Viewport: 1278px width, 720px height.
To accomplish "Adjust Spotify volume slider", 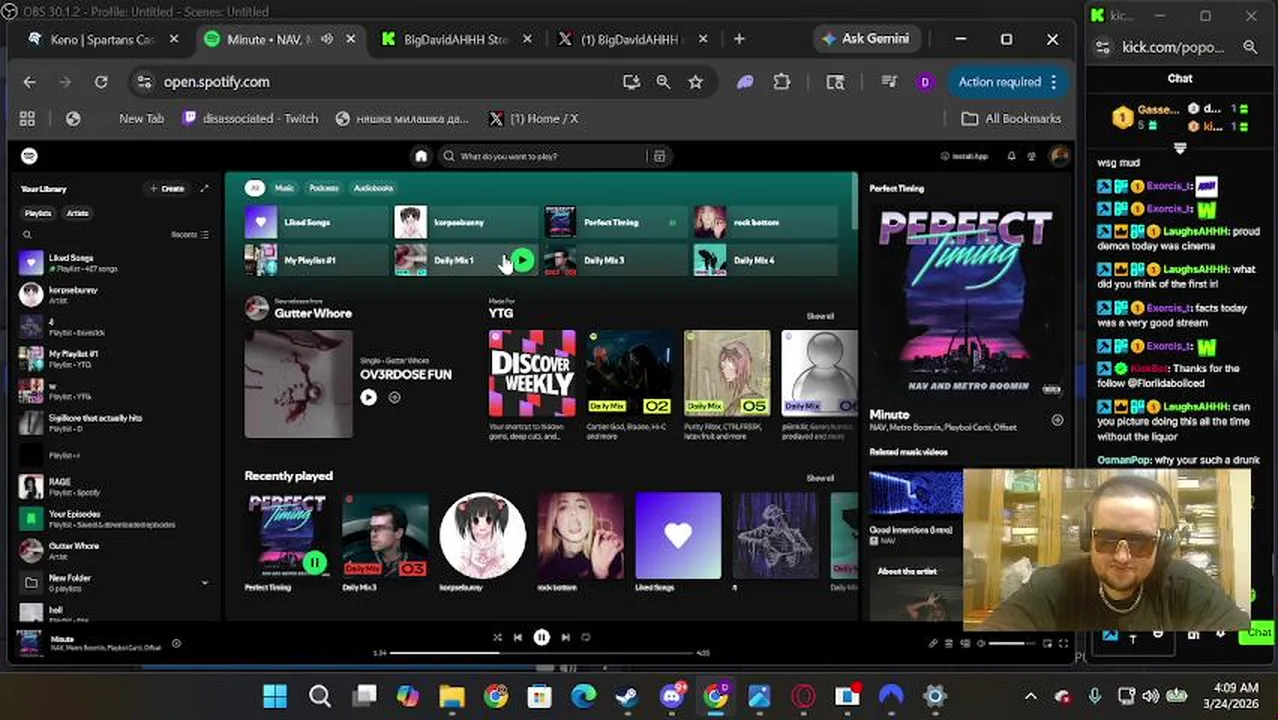I will pyautogui.click(x=1013, y=644).
